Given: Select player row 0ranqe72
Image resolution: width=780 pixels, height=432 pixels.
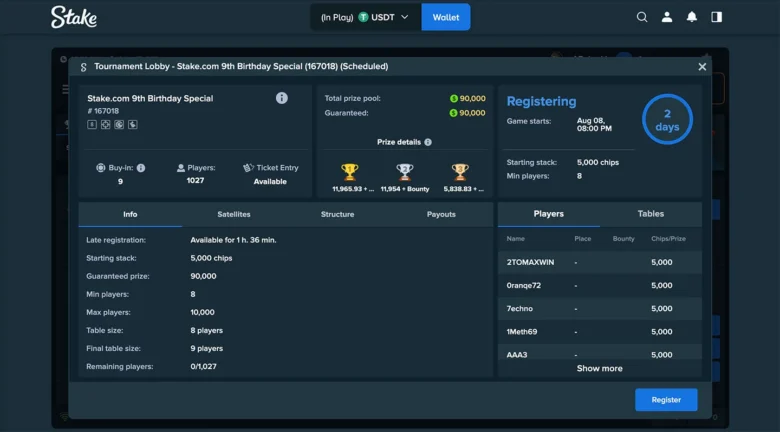Looking at the screenshot, I should click(600, 286).
